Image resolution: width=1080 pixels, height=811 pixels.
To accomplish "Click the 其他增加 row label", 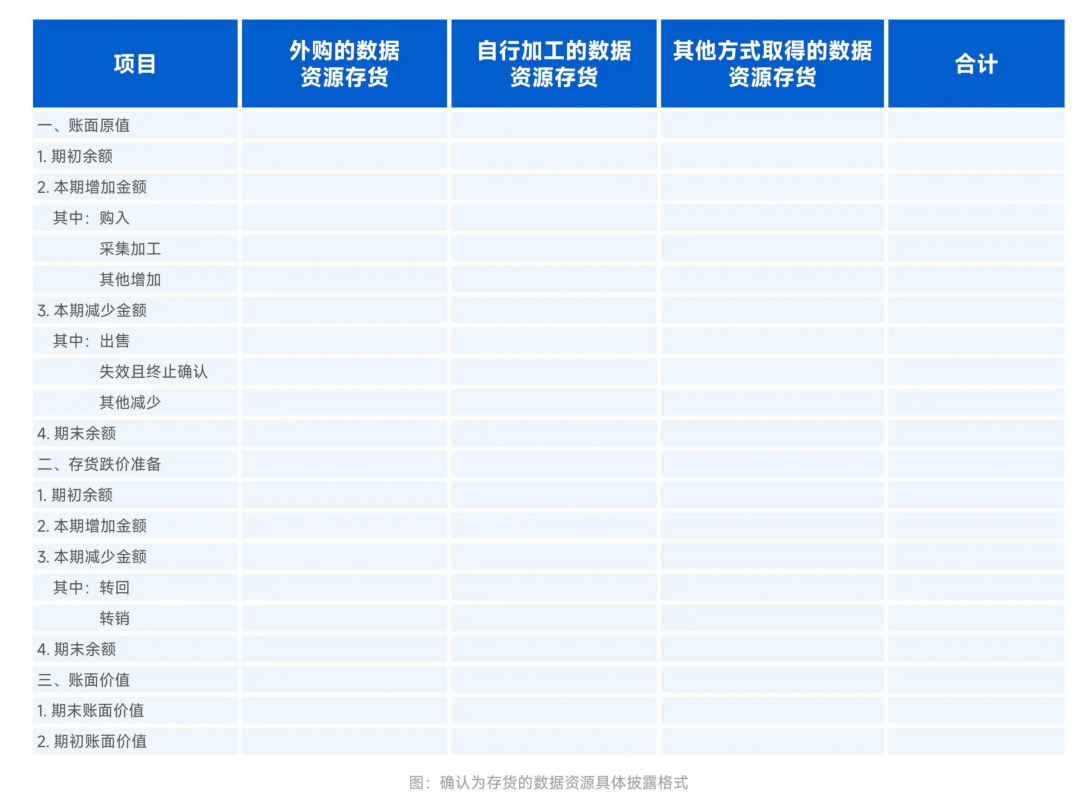I will [x=129, y=280].
